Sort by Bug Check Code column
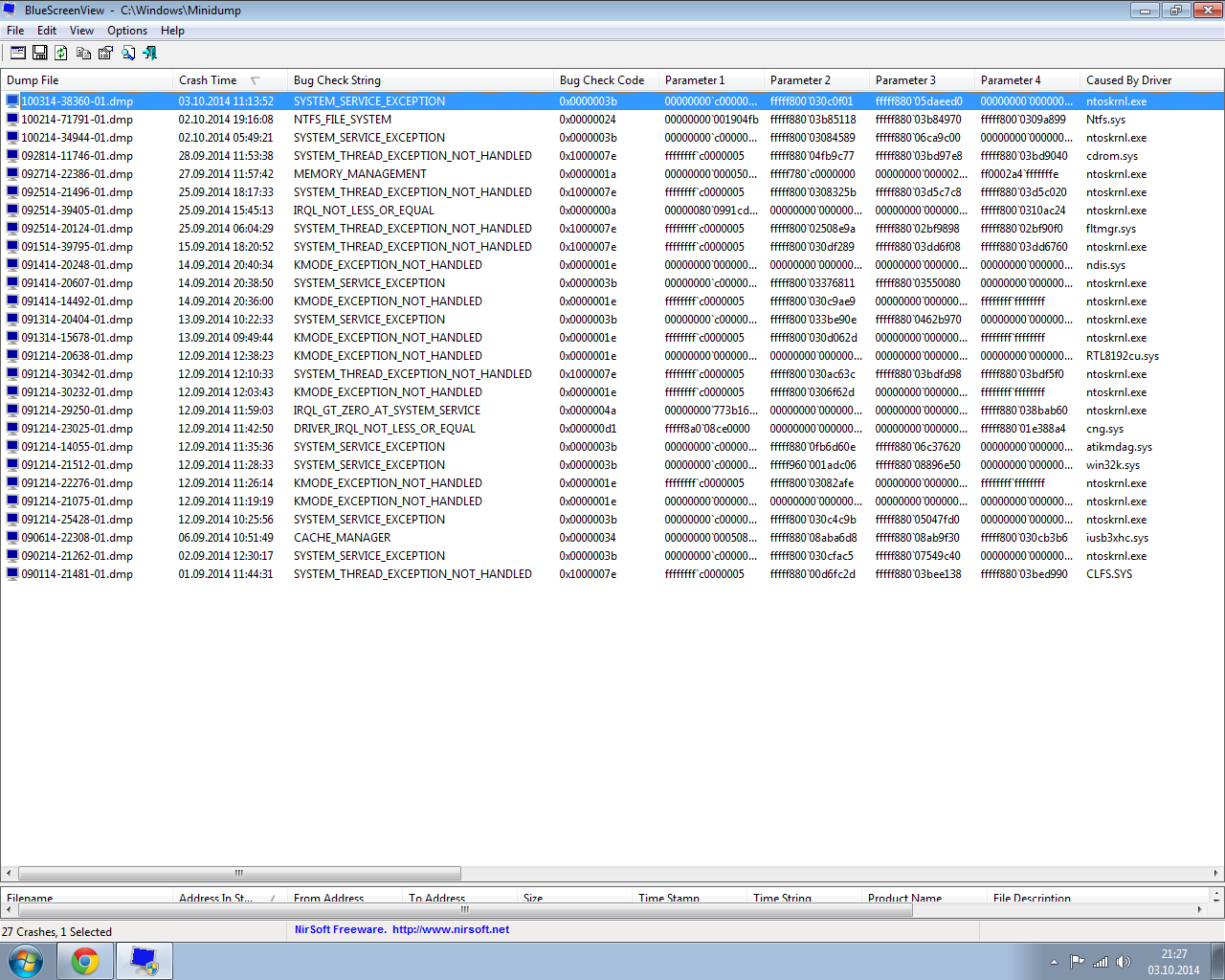The width and height of the screenshot is (1225, 980). tap(606, 80)
